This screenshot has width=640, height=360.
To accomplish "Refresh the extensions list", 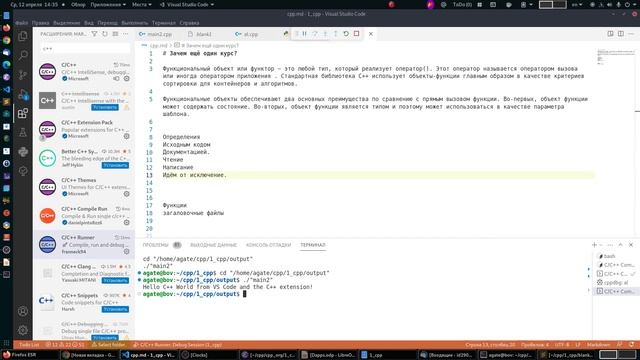I will click(105, 34).
